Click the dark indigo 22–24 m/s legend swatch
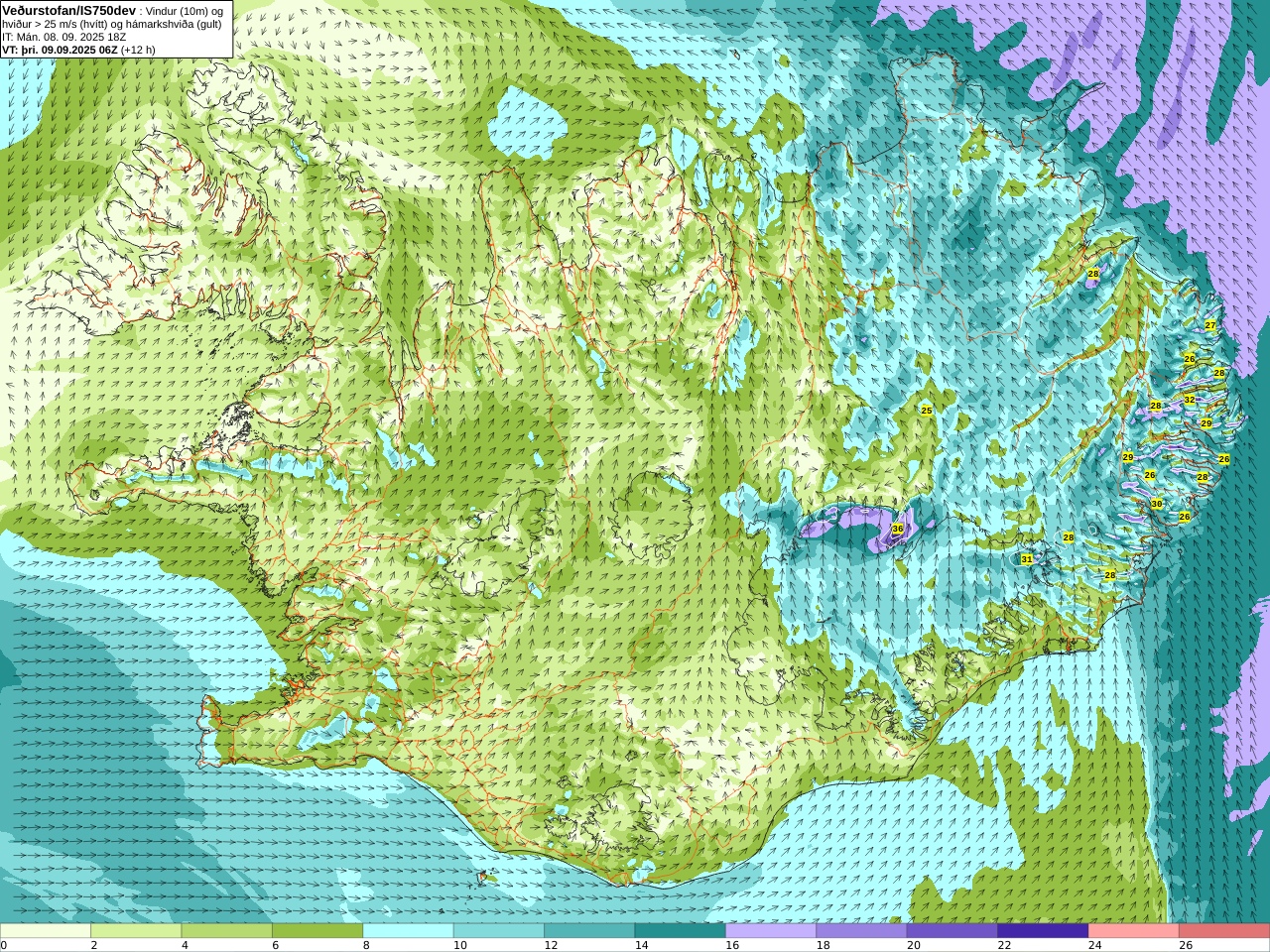Screen dimensions: 1270x952 click(x=1043, y=931)
